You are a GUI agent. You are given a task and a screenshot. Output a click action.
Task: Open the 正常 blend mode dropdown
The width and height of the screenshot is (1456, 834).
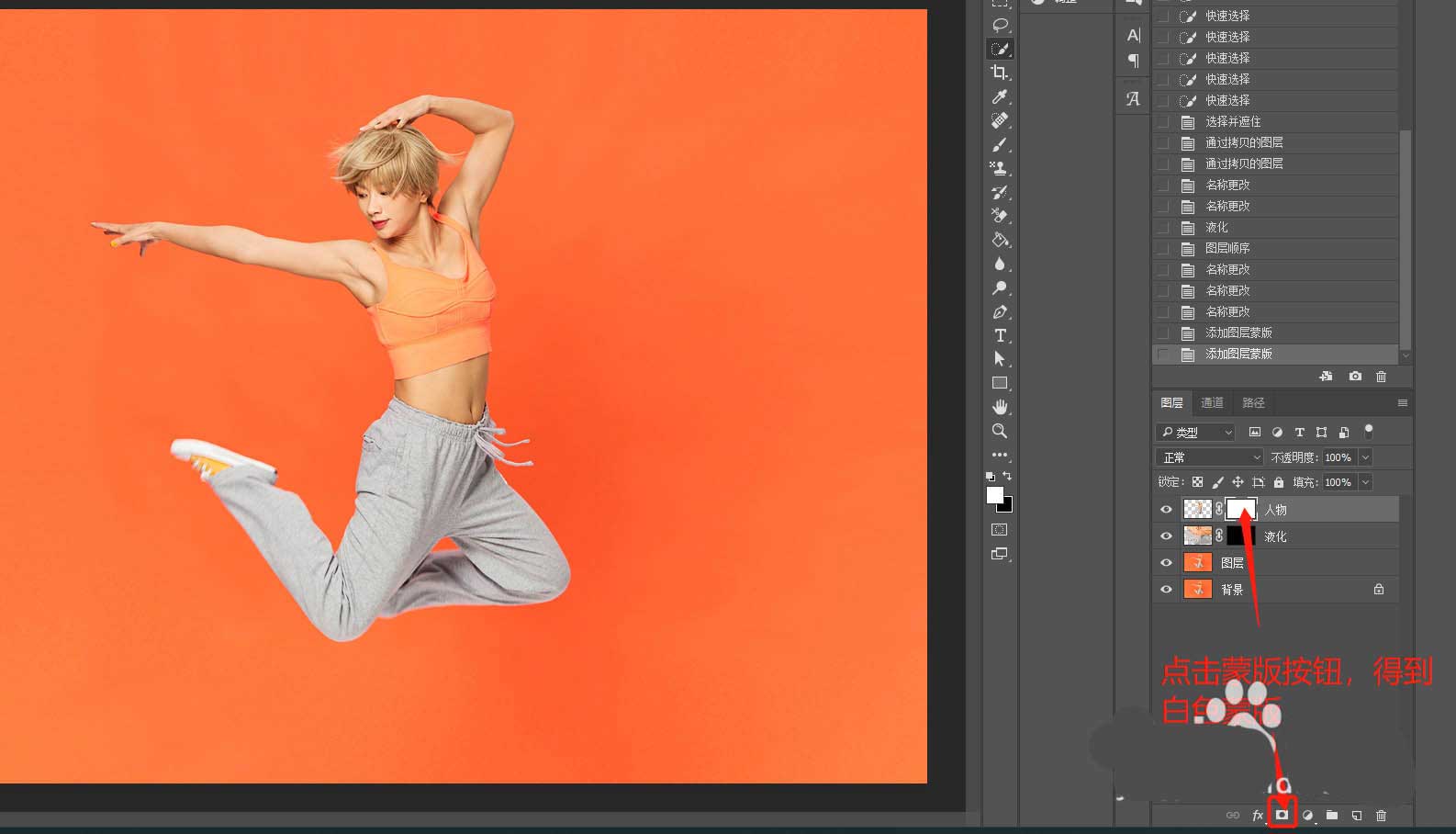pyautogui.click(x=1211, y=457)
